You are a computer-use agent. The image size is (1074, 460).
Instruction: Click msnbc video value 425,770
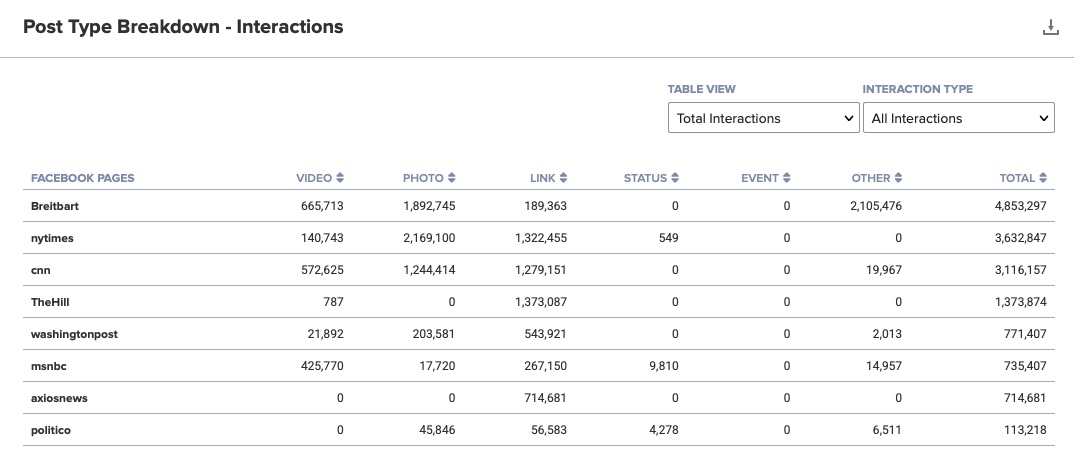coord(322,366)
